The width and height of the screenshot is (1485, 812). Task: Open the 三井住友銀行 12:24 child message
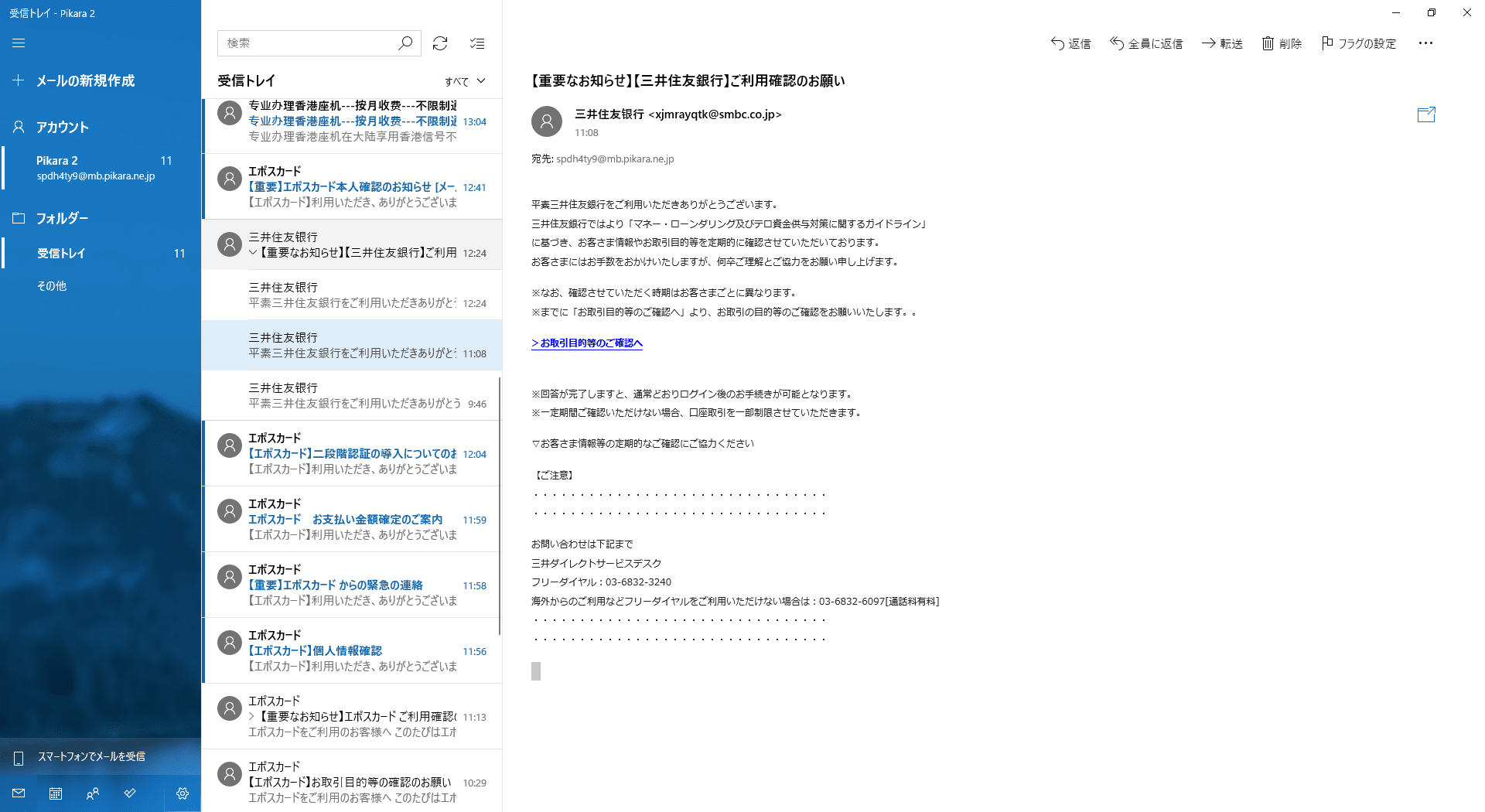(352, 295)
